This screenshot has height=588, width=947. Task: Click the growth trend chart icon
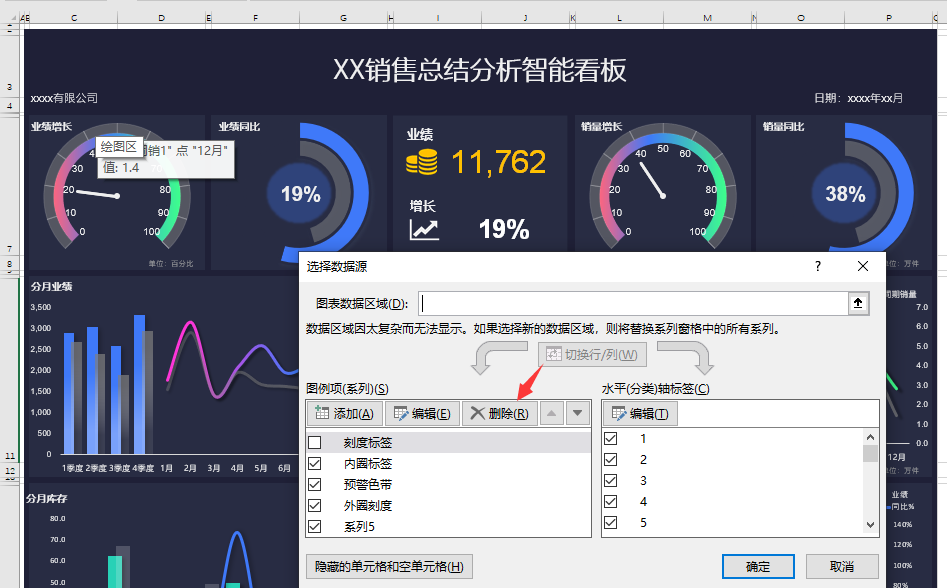click(x=423, y=229)
